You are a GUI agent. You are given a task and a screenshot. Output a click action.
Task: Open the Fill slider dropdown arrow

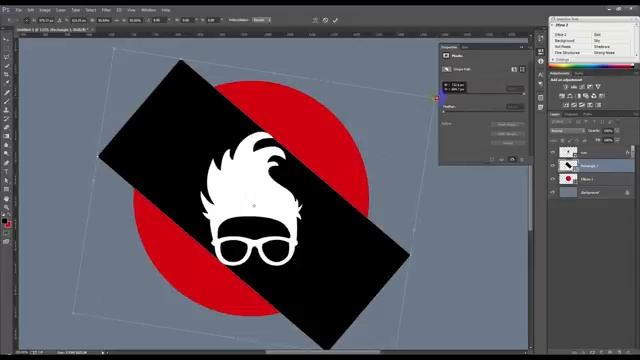[617, 140]
